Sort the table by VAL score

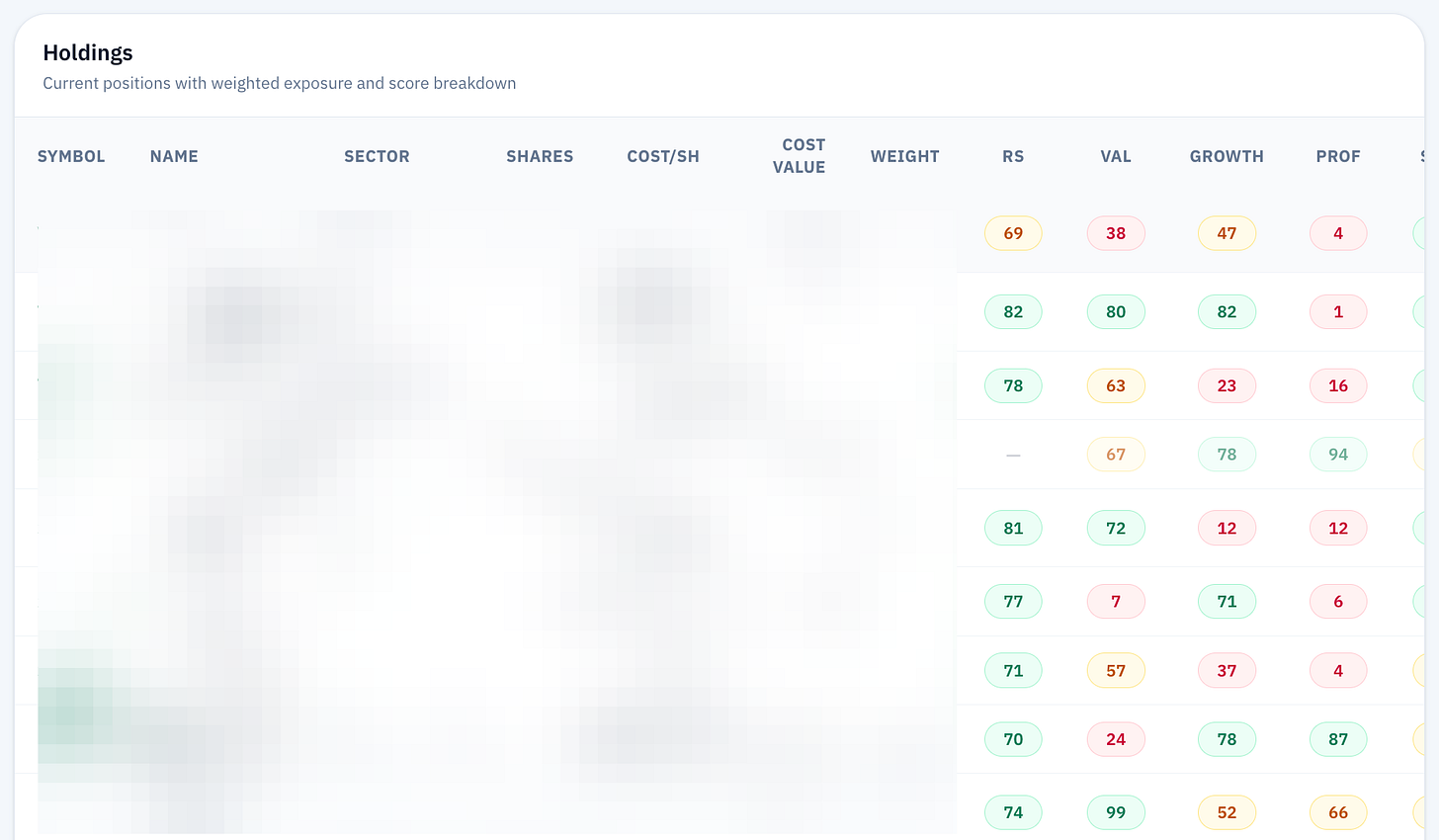click(x=1115, y=156)
